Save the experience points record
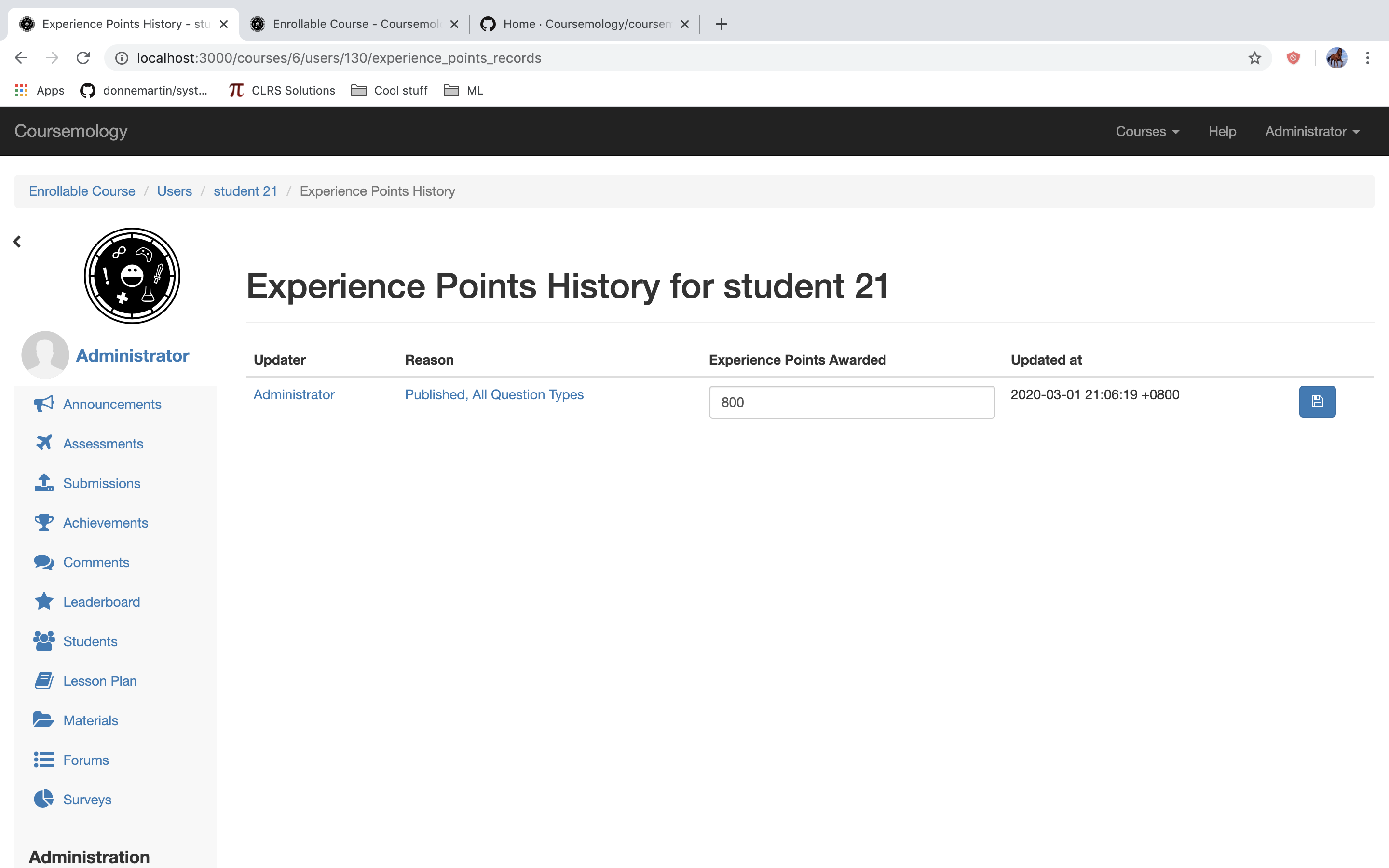This screenshot has height=868, width=1389. coord(1317,401)
